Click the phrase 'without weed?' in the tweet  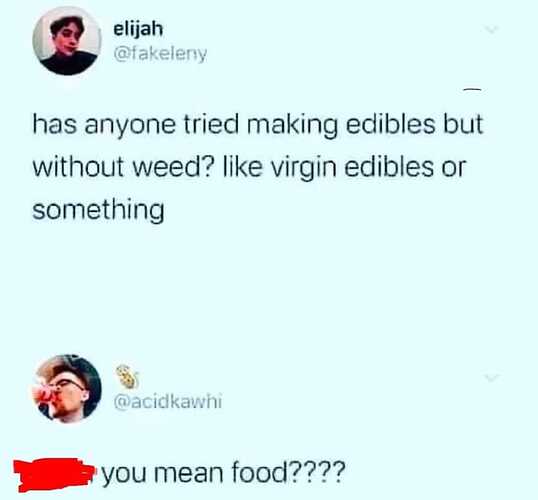point(124,168)
